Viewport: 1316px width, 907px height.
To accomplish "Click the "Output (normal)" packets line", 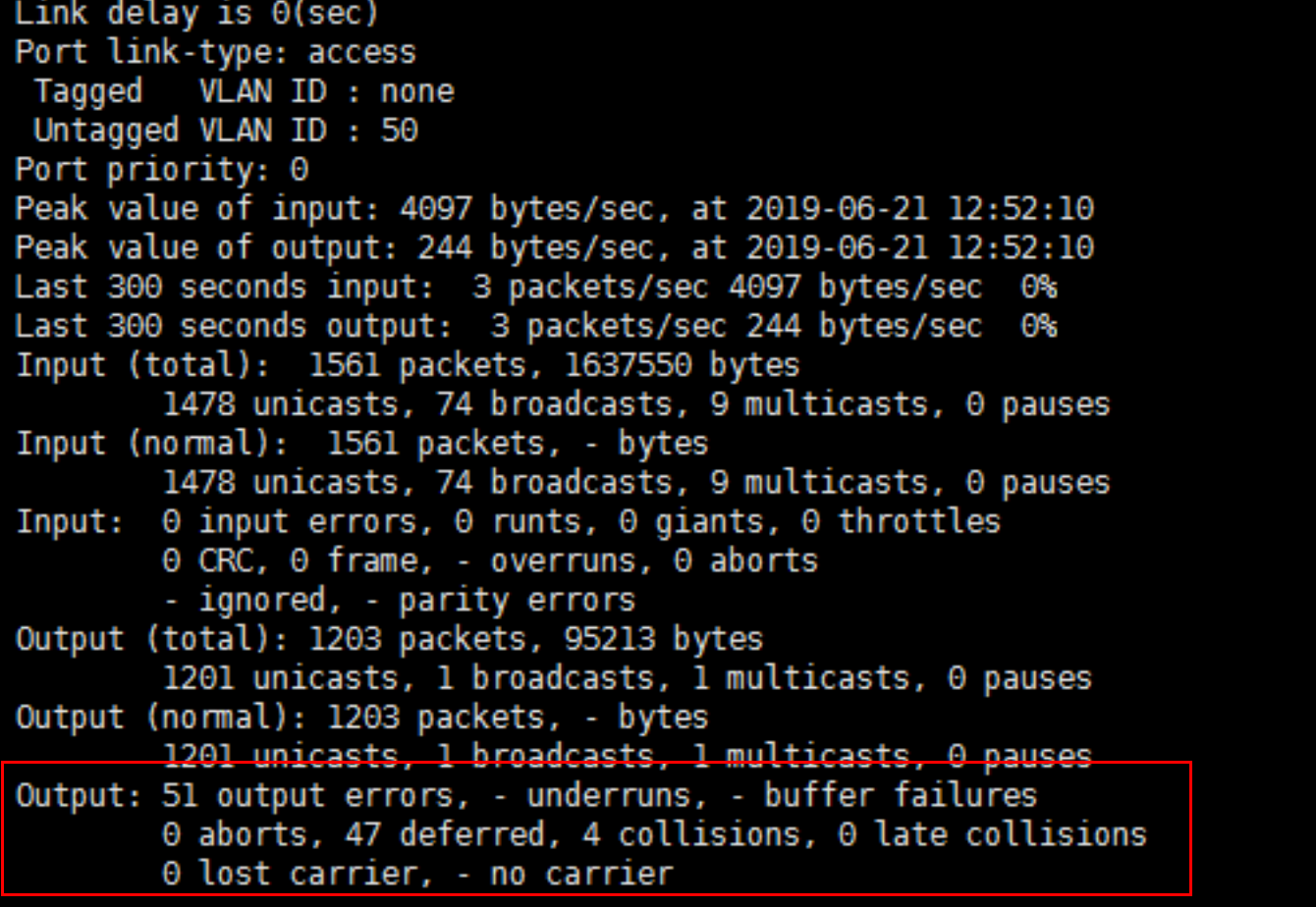I will [361, 718].
